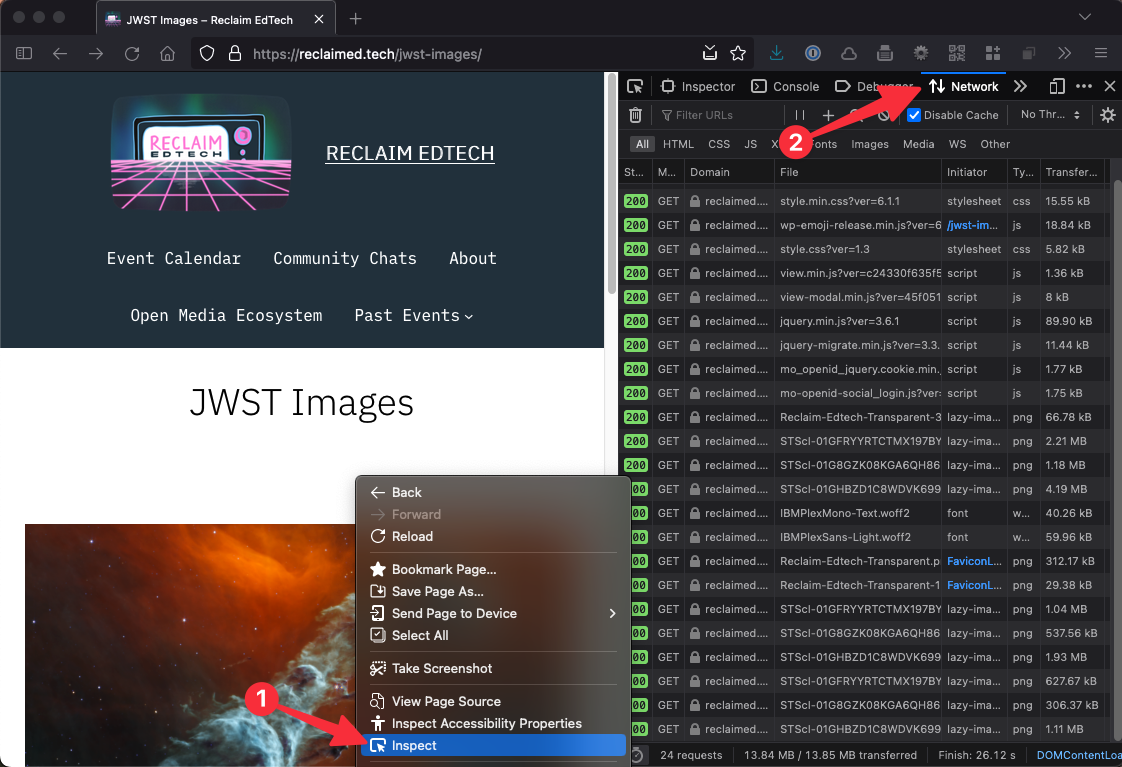Open a new browser tab
The width and height of the screenshot is (1122, 767).
pyautogui.click(x=355, y=19)
